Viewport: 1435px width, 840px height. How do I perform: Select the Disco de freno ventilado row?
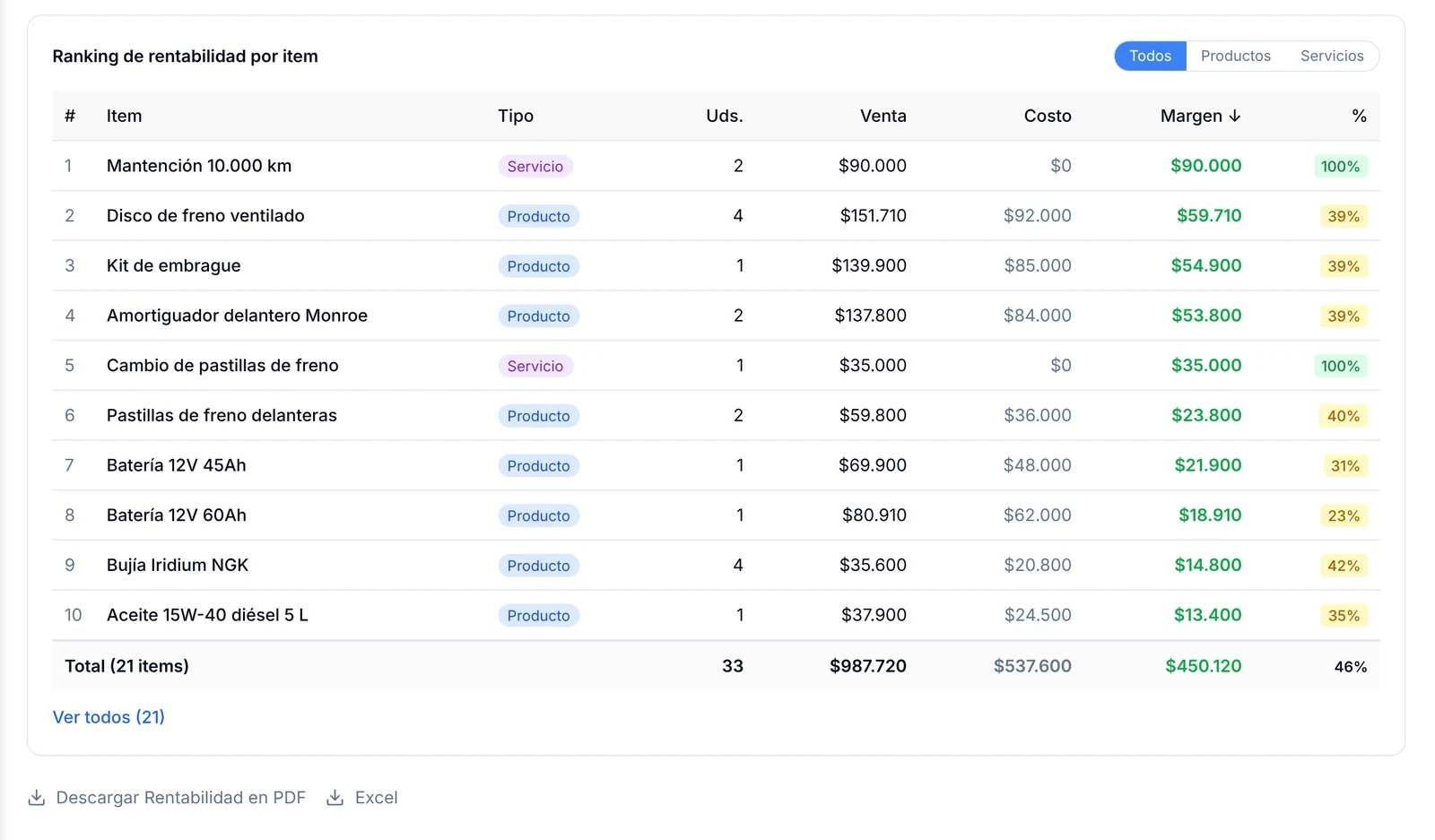(716, 216)
